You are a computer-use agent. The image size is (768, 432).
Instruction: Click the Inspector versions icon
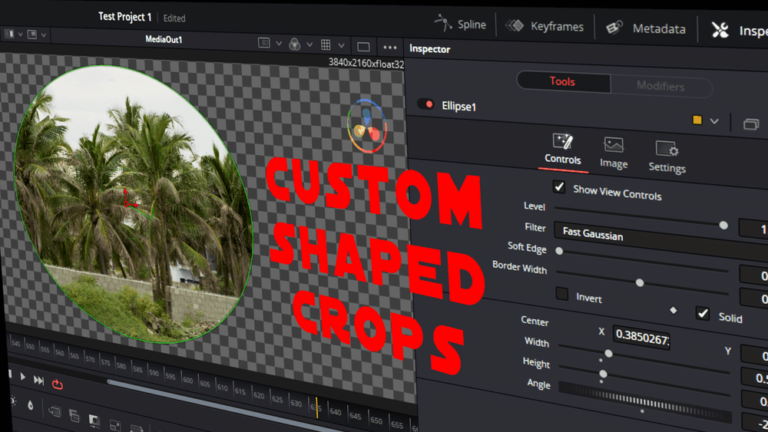(x=751, y=124)
